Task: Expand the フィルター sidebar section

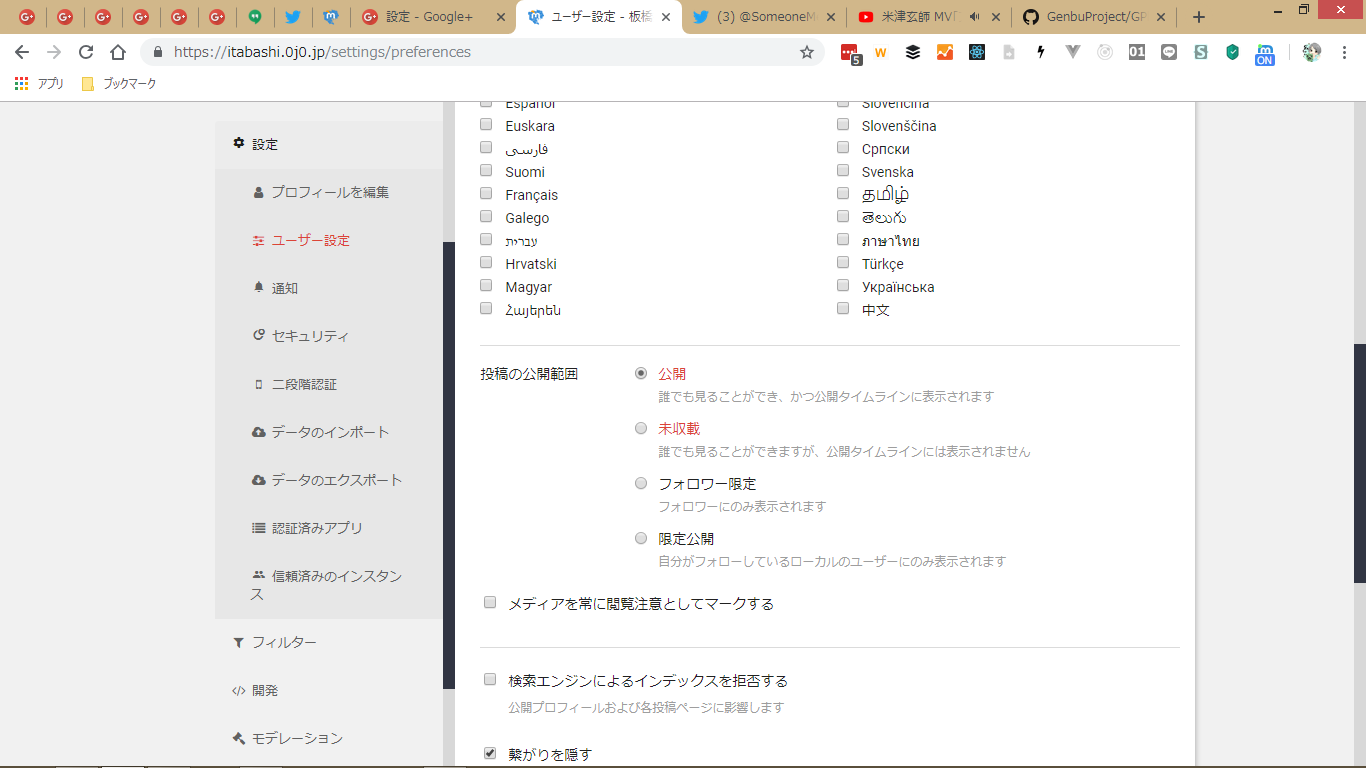Action: [284, 642]
